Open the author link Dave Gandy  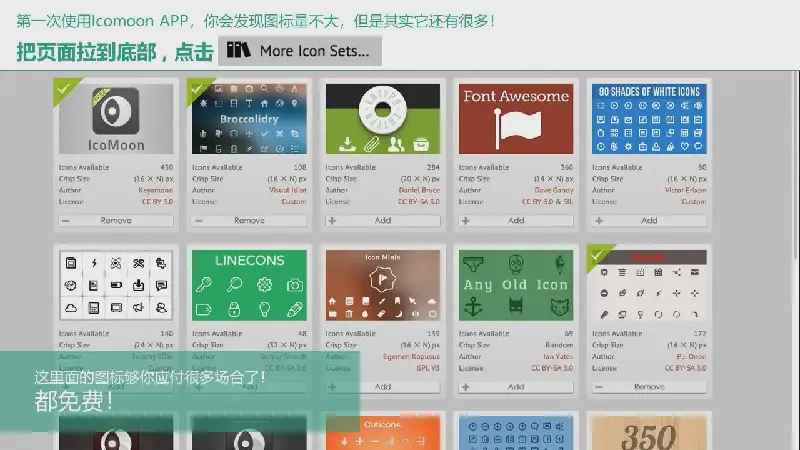click(554, 190)
